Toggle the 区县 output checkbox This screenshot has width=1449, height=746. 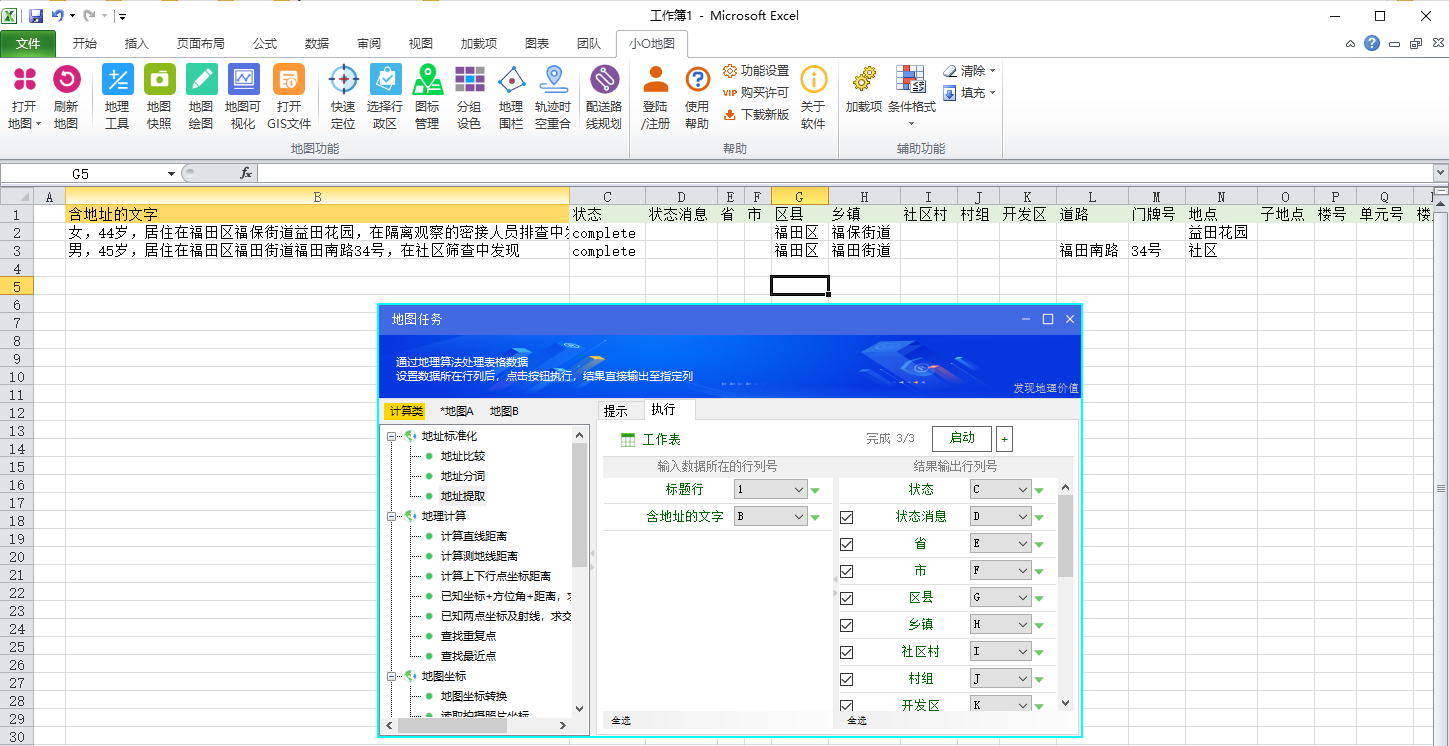tap(847, 598)
